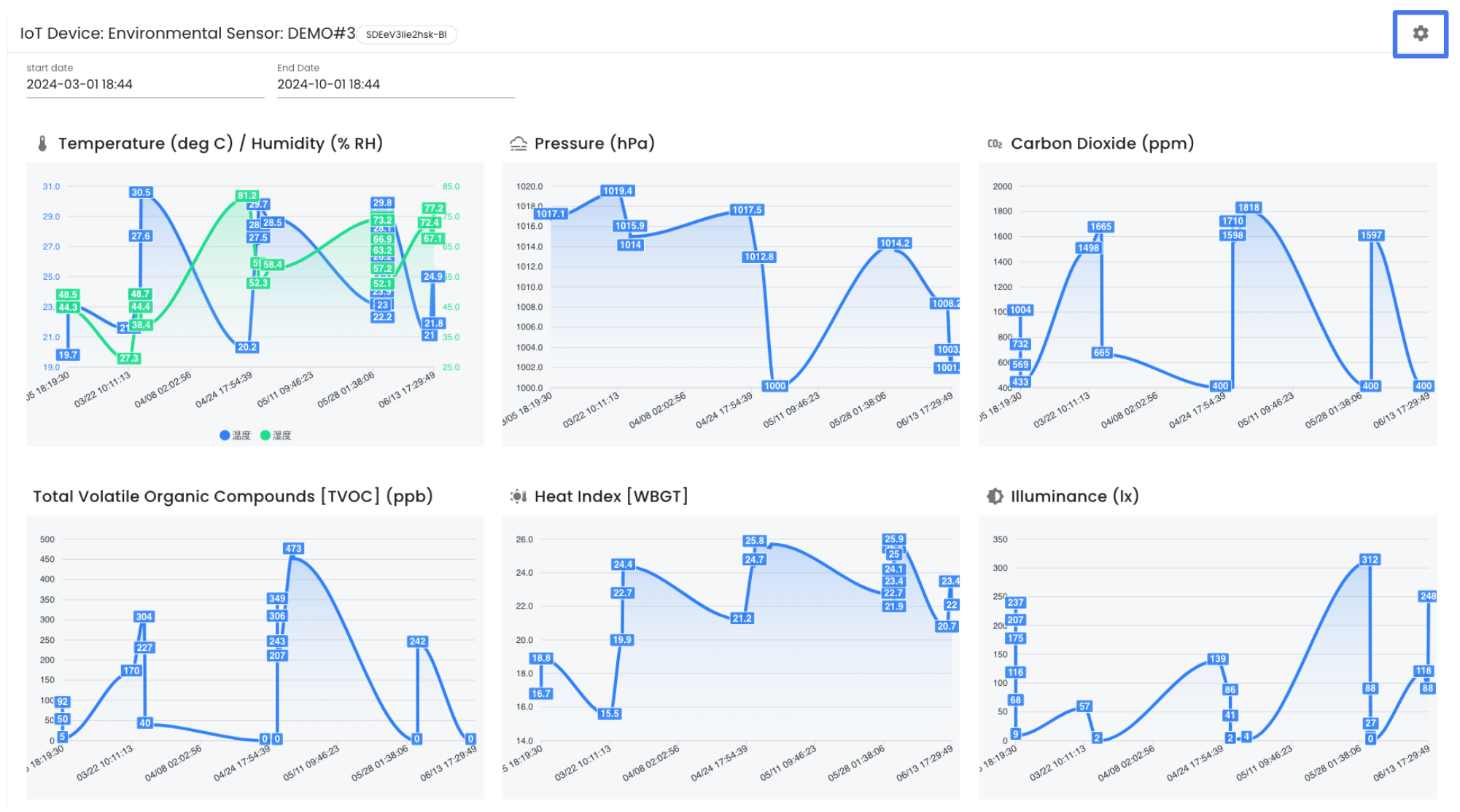
Task: Click the SDEeV3lie2hsk-BI device ID chip
Action: [406, 34]
